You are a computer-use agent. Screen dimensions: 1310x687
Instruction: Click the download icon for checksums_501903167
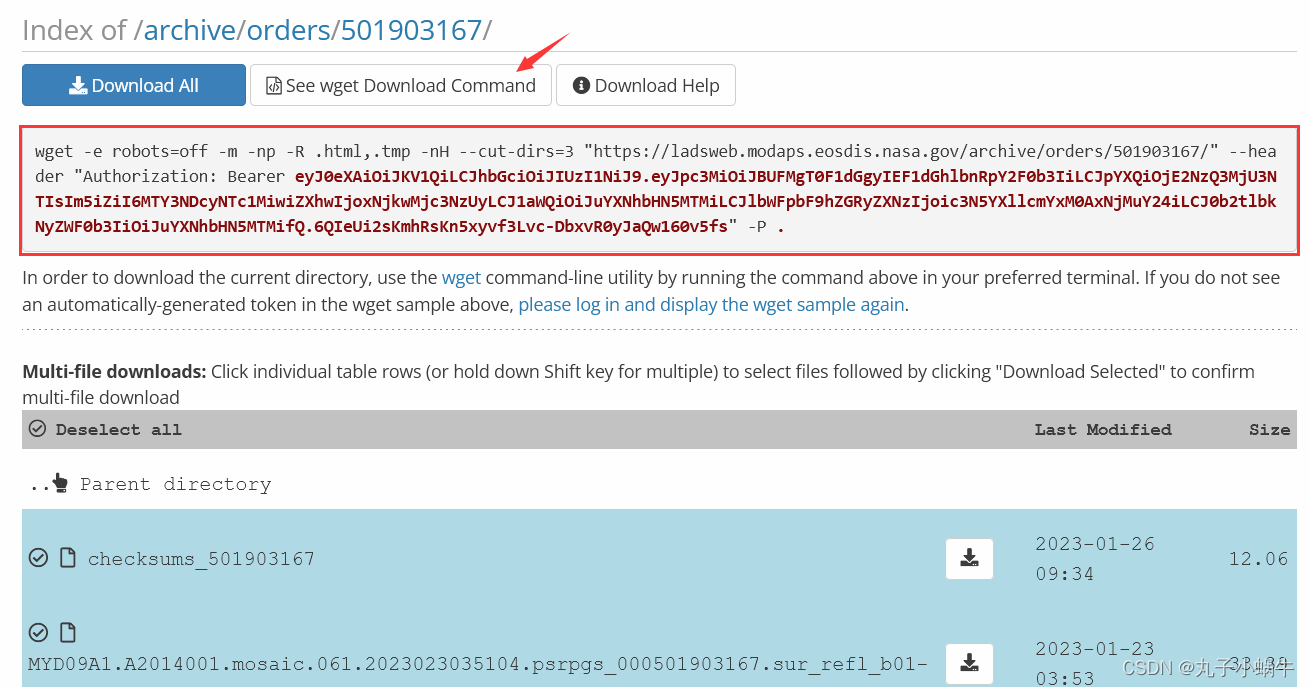coord(968,558)
